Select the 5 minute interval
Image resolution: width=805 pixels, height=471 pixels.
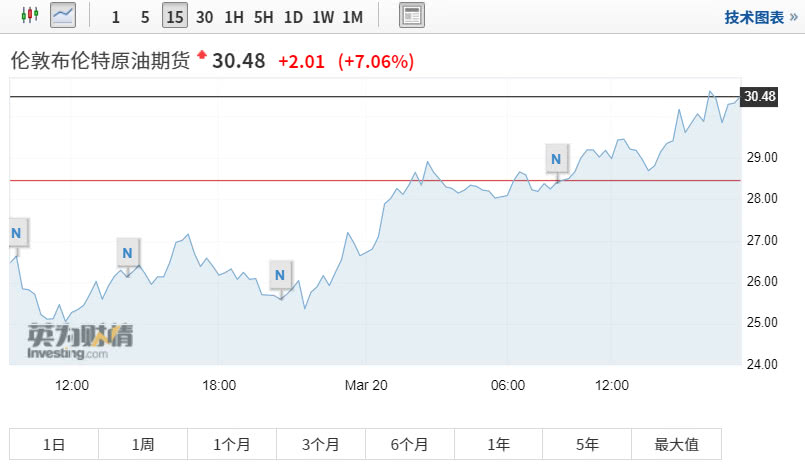[145, 17]
